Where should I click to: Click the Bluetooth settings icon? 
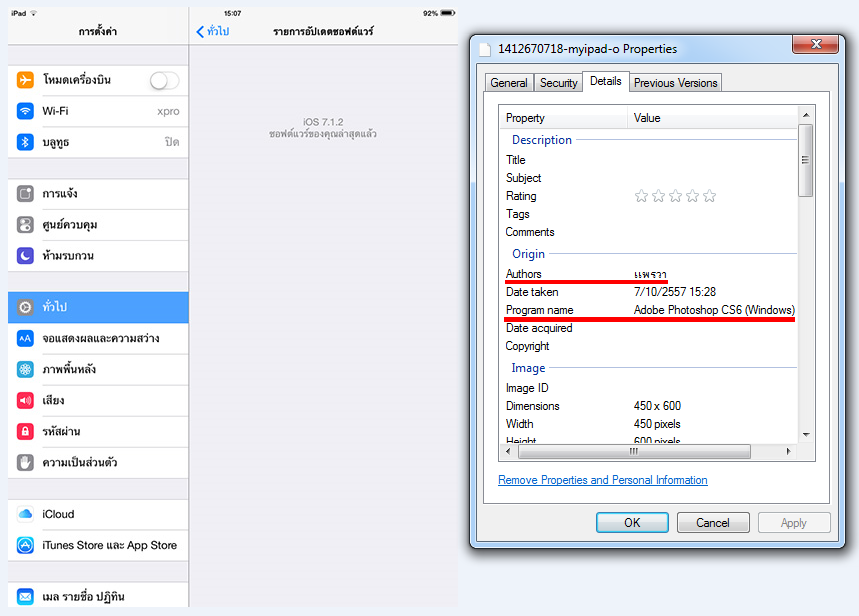(25, 142)
